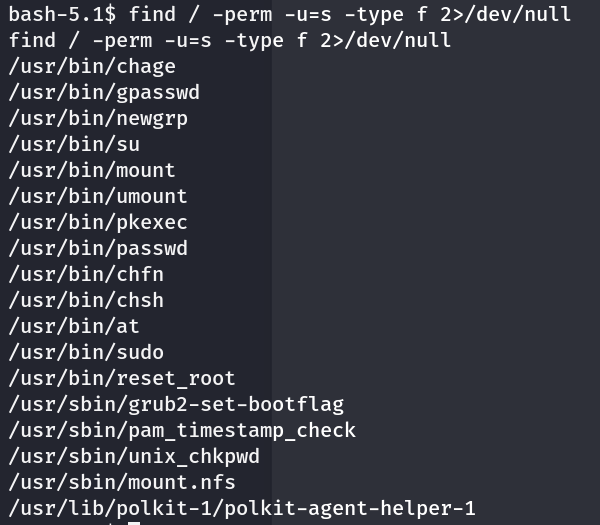Select the /usr/sbin/mount.nfs line
Image resolution: width=600 pixels, height=525 pixels.
[x=122, y=482]
